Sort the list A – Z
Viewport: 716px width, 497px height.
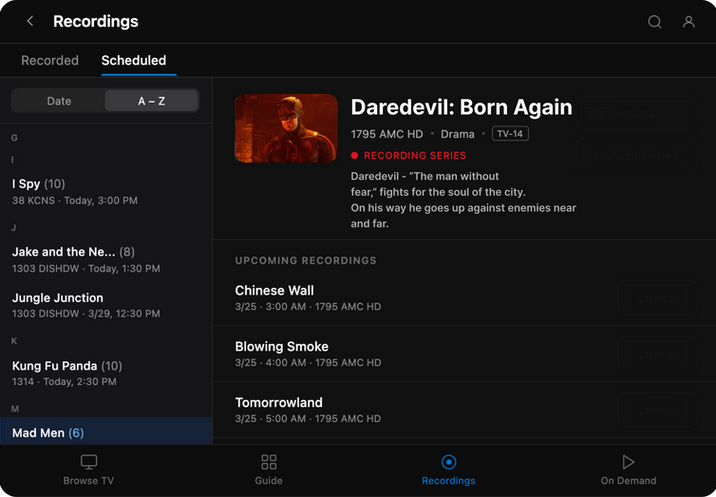click(x=152, y=101)
